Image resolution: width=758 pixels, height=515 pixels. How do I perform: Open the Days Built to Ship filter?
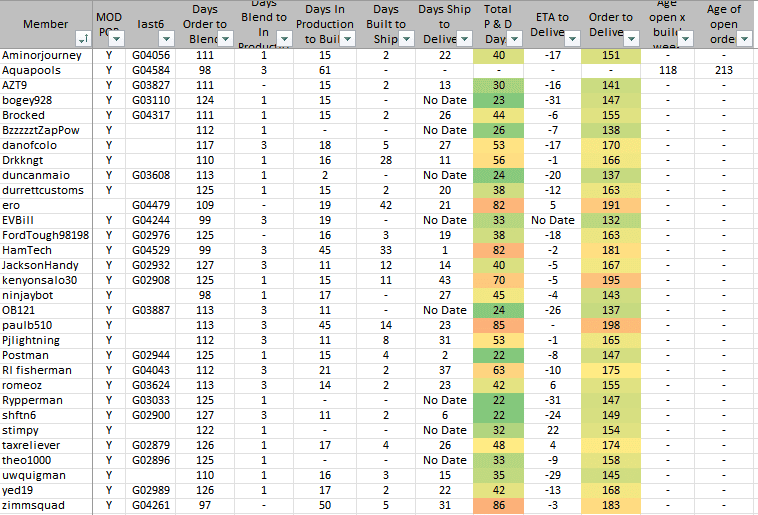pos(407,38)
